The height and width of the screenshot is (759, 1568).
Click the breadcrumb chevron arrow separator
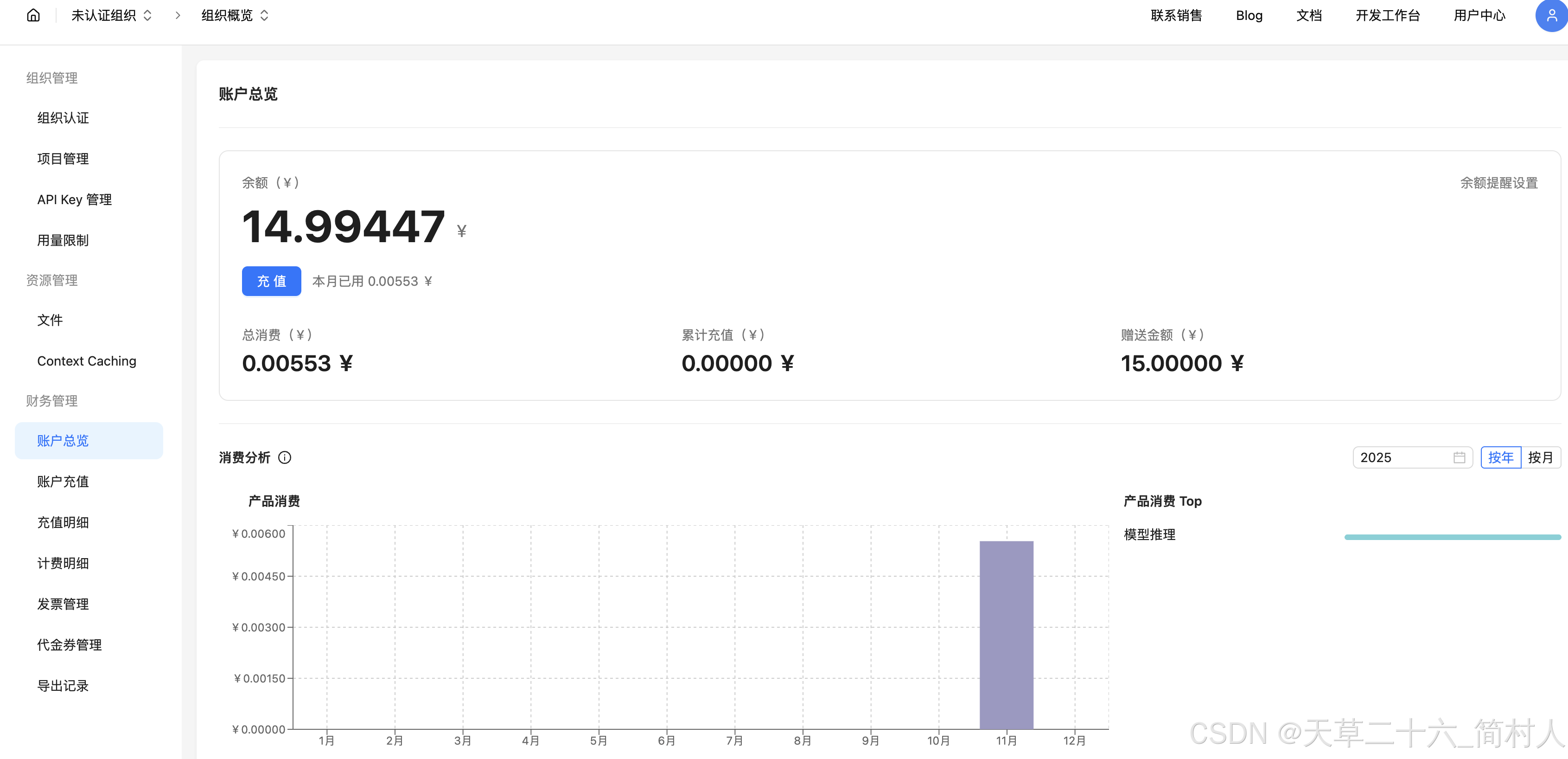[178, 15]
